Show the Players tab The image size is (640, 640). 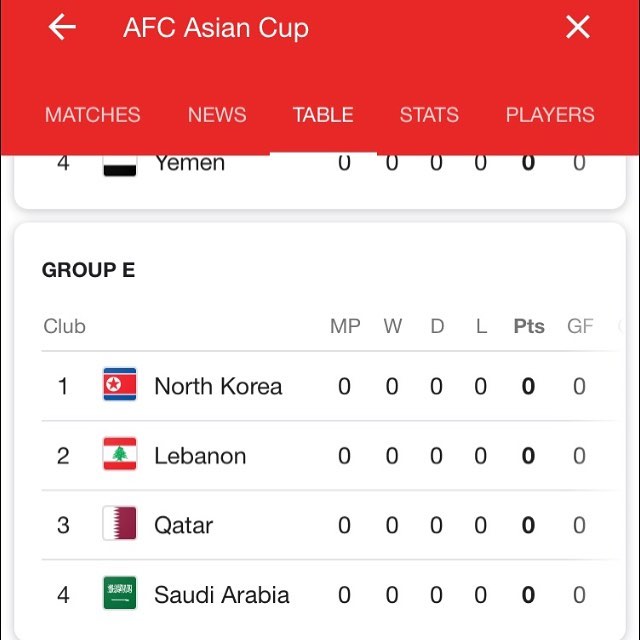pos(550,115)
